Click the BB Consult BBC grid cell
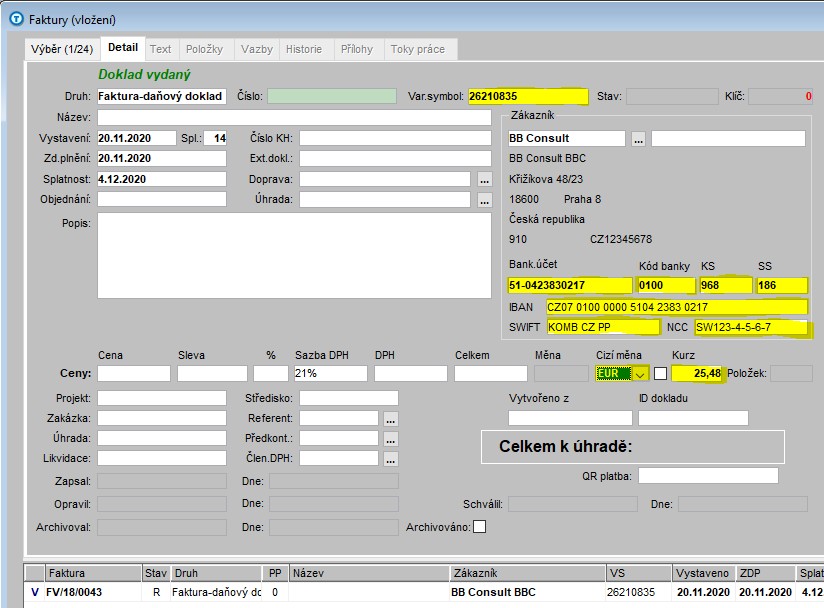 [x=528, y=592]
